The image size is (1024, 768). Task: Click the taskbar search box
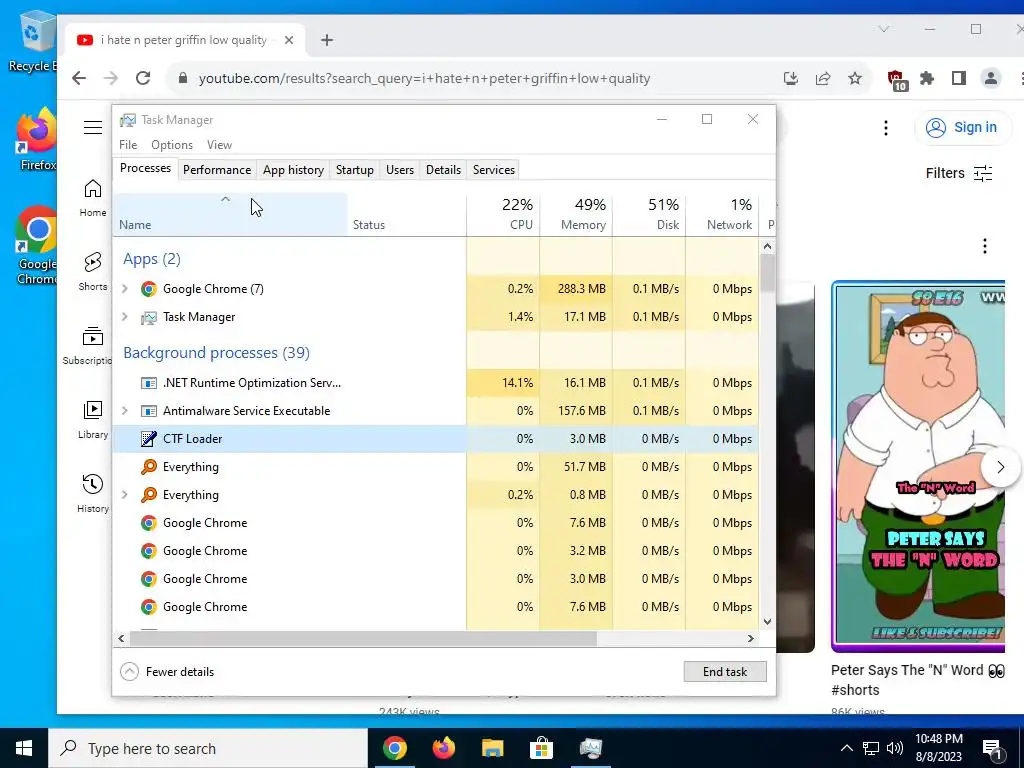[208, 748]
